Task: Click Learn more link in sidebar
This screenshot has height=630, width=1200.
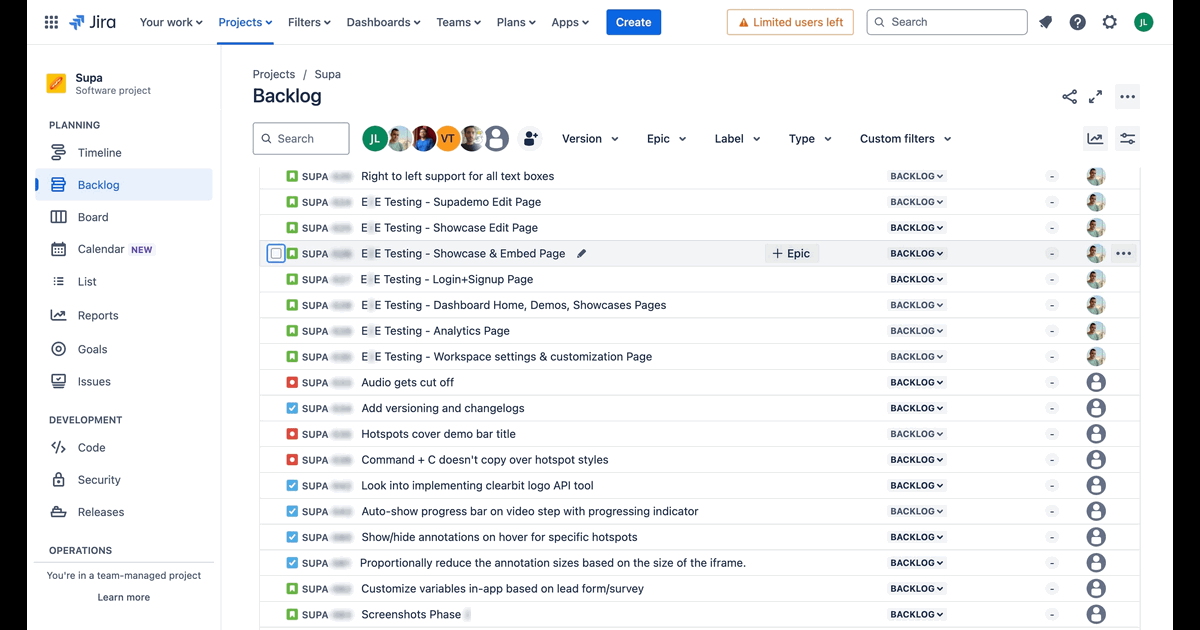Action: click(124, 597)
